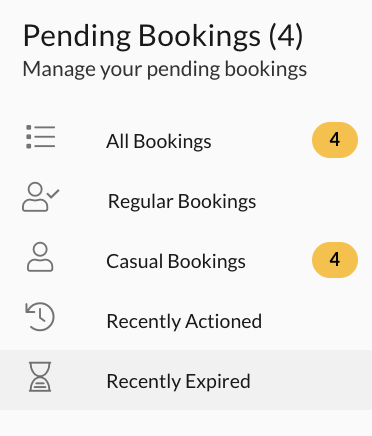The width and height of the screenshot is (372, 436).
Task: Open the All Bookings menu item
Action: pos(186,140)
